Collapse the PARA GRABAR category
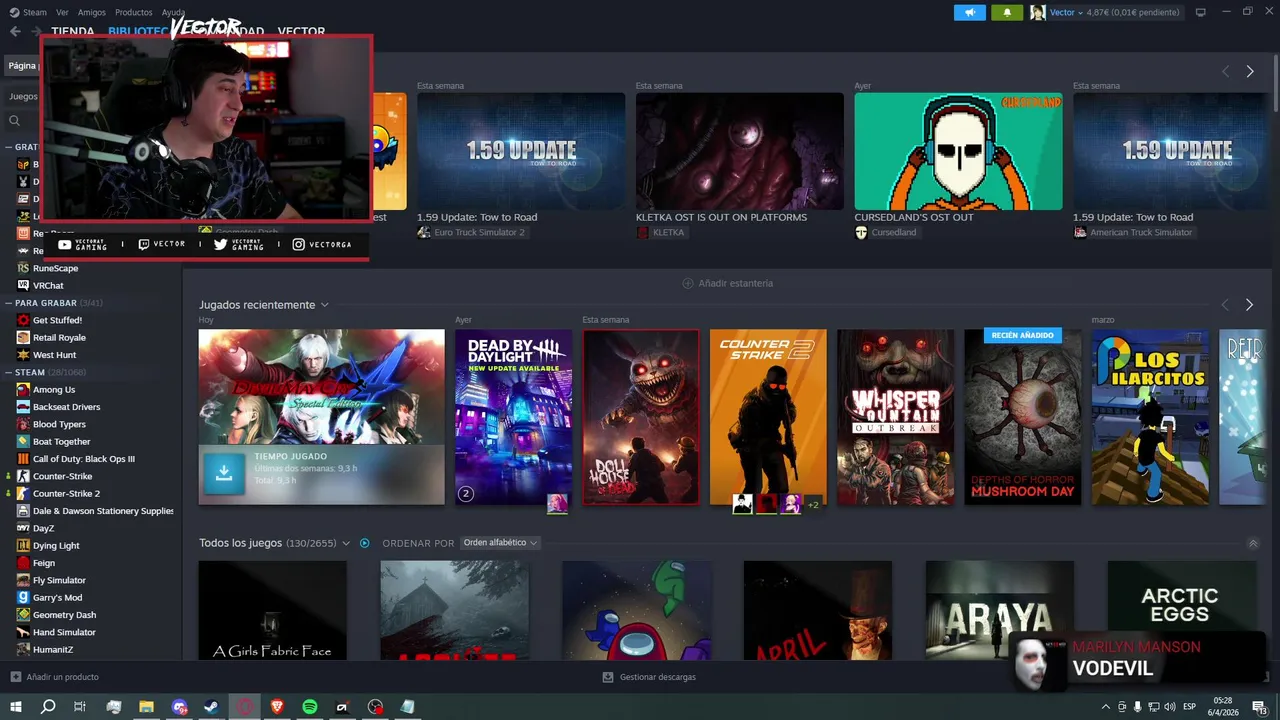This screenshot has width=1280, height=720. [x=8, y=303]
